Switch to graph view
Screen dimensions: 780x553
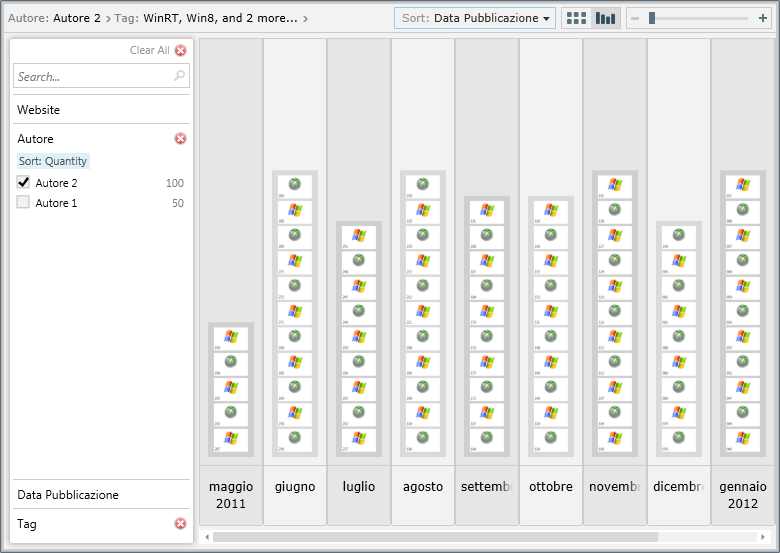[605, 18]
